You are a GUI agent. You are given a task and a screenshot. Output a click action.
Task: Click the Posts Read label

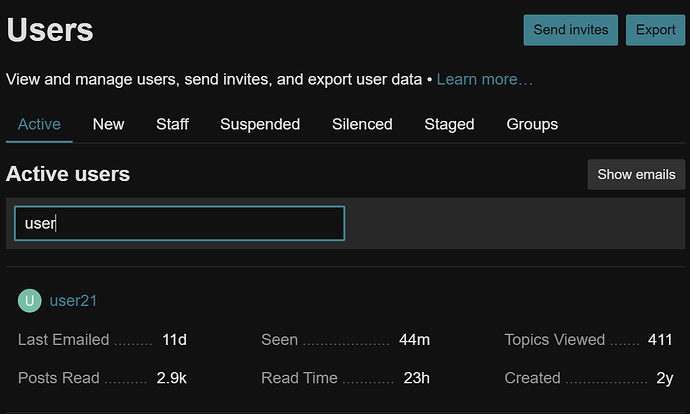[59, 378]
